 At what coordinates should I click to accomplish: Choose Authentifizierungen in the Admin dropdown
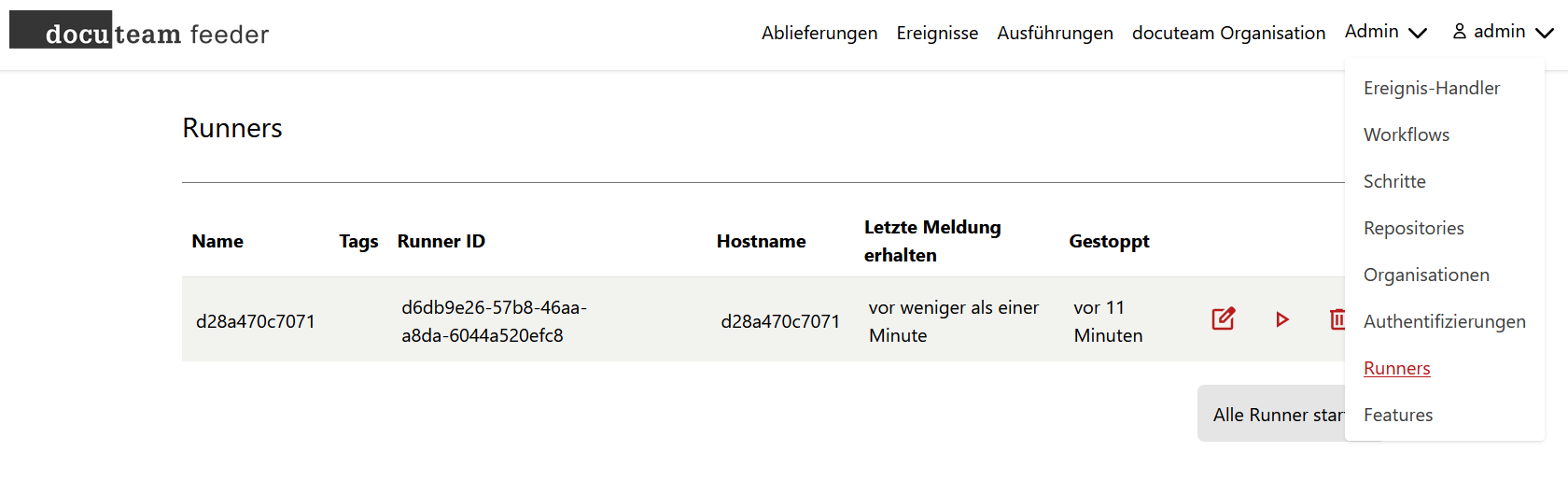pyautogui.click(x=1444, y=321)
